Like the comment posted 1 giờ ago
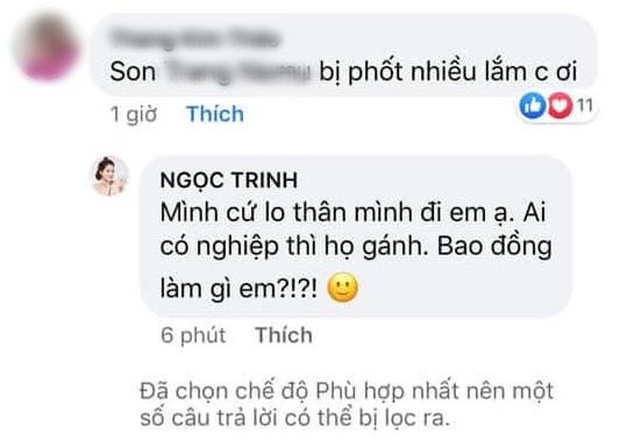 point(215,114)
